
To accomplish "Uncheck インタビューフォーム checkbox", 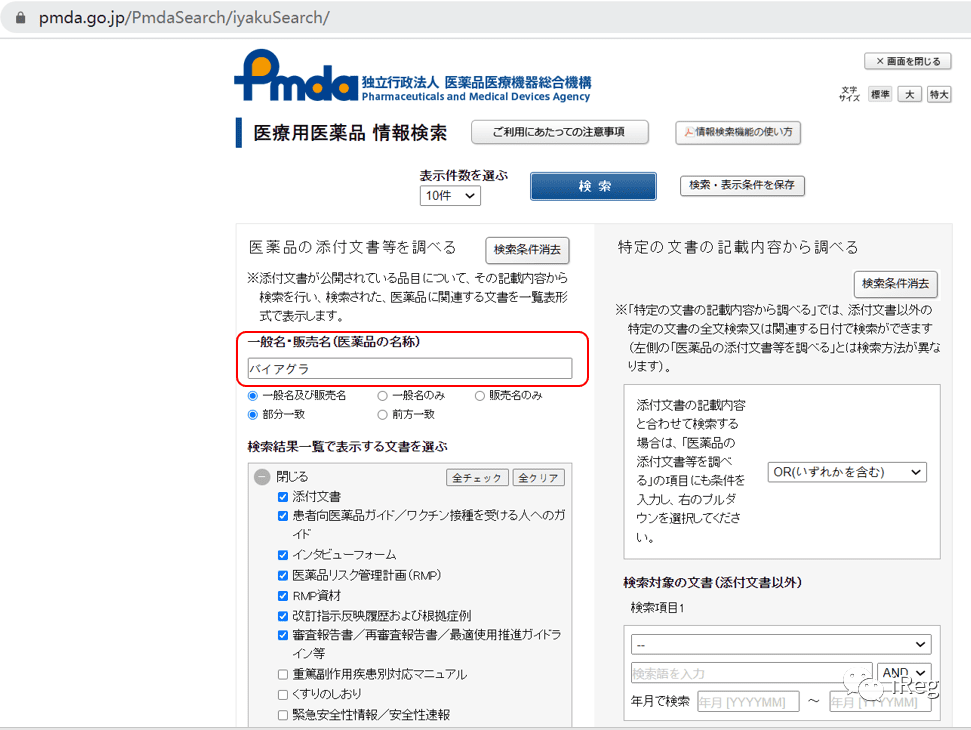I will tap(283, 555).
